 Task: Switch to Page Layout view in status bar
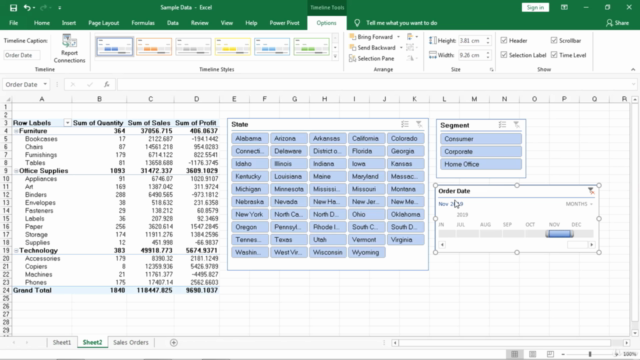pos(532,354)
